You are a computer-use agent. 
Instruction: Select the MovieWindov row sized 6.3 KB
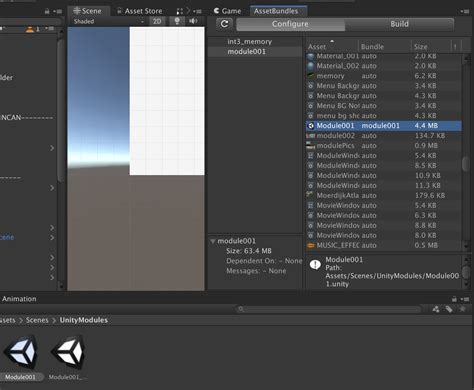(x=384, y=215)
